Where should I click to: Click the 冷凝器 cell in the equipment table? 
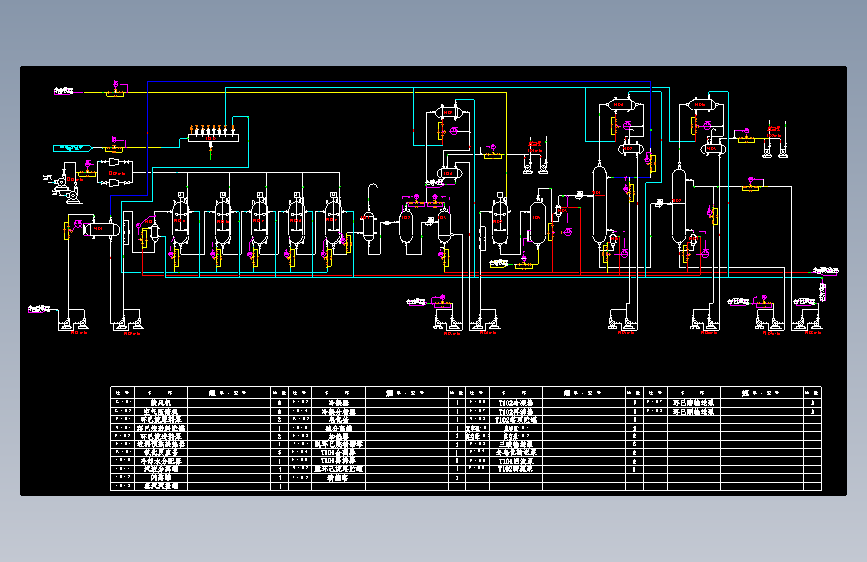pos(338,403)
